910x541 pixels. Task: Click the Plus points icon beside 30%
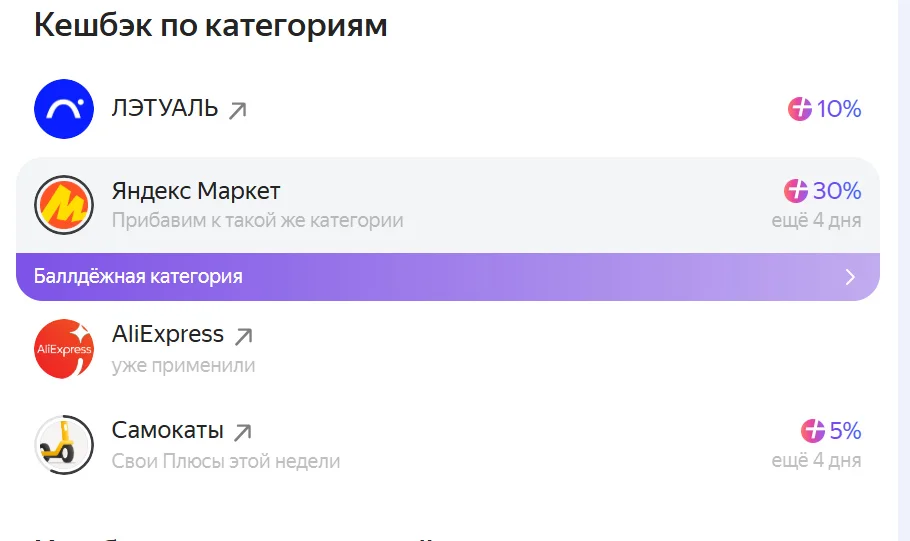click(x=796, y=190)
